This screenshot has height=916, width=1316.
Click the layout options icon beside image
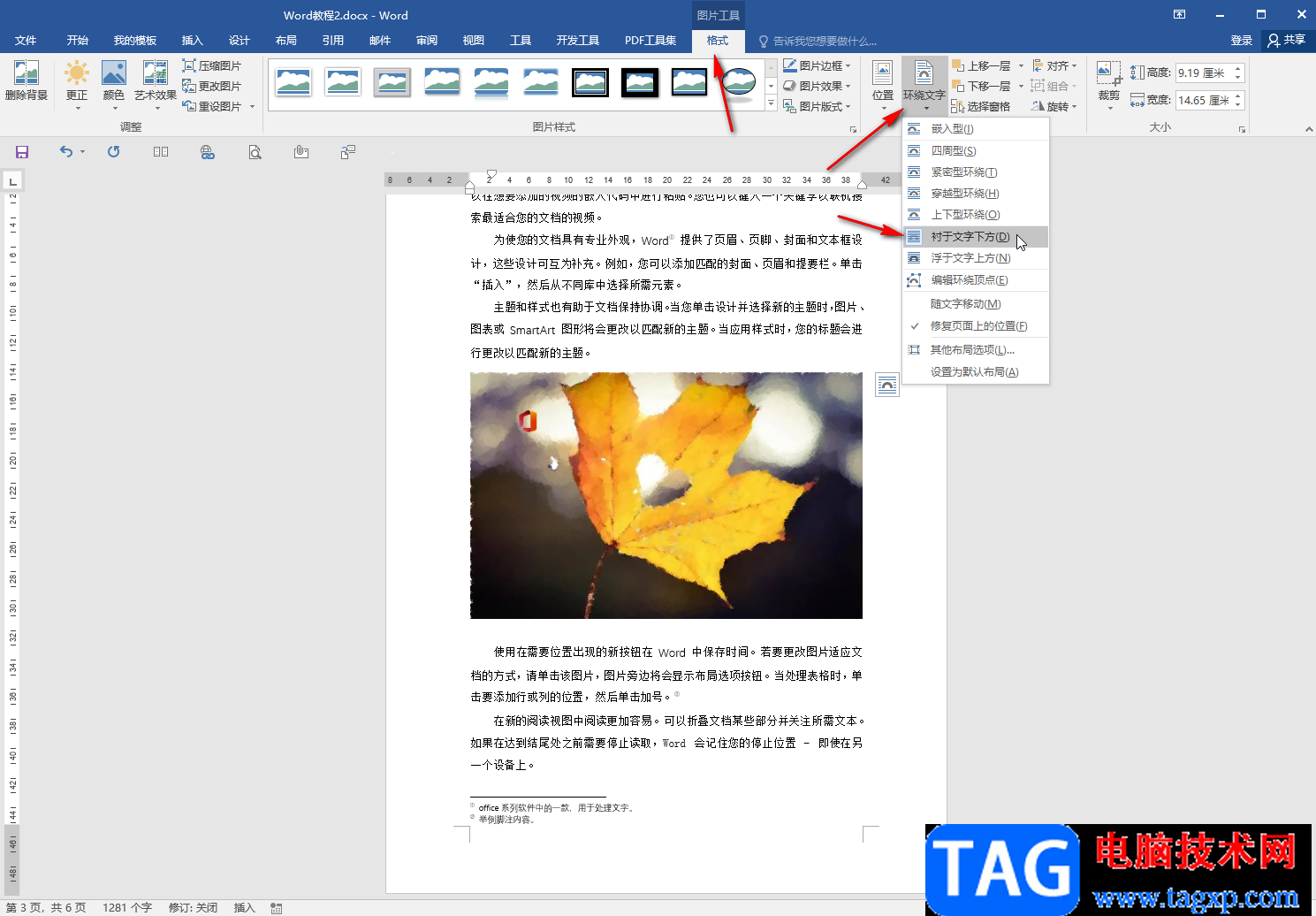[x=887, y=385]
